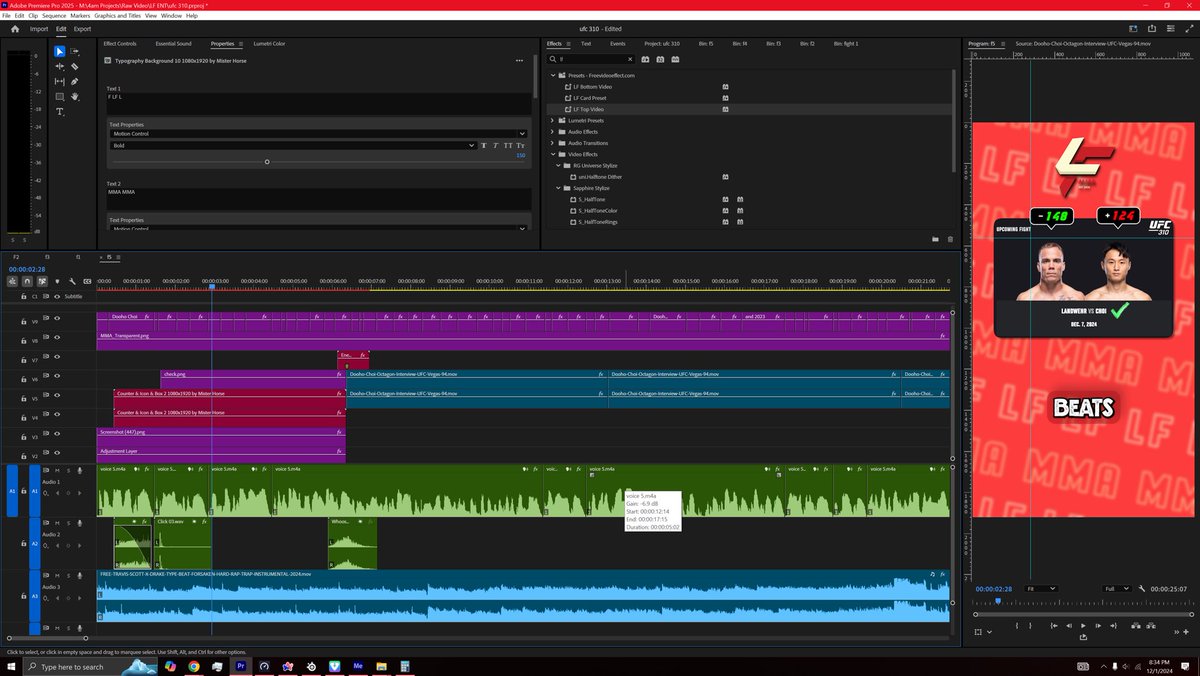The height and width of the screenshot is (676, 1200).
Task: Select the Pen tool
Action: (x=75, y=81)
